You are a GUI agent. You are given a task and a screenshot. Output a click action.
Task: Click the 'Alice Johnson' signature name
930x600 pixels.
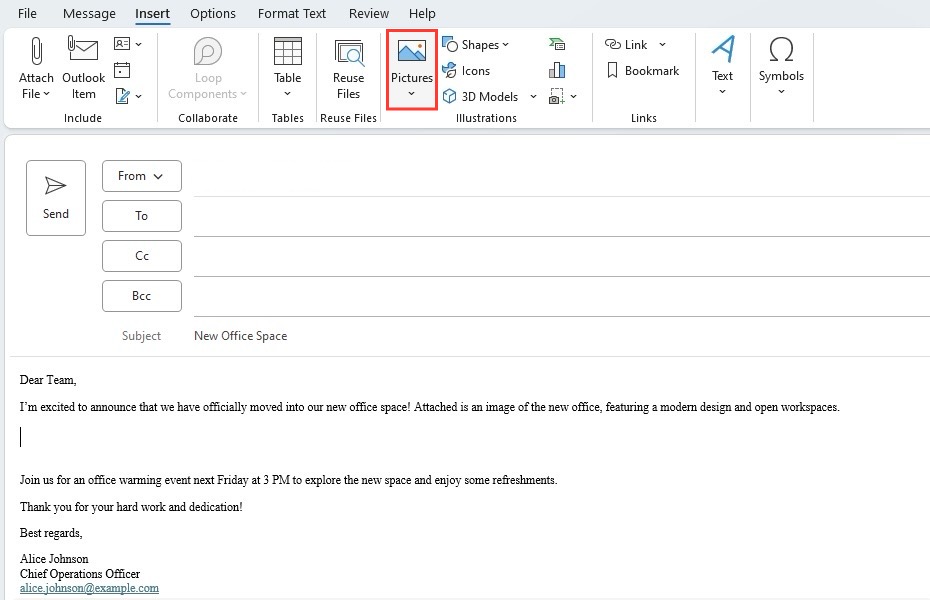pos(54,559)
